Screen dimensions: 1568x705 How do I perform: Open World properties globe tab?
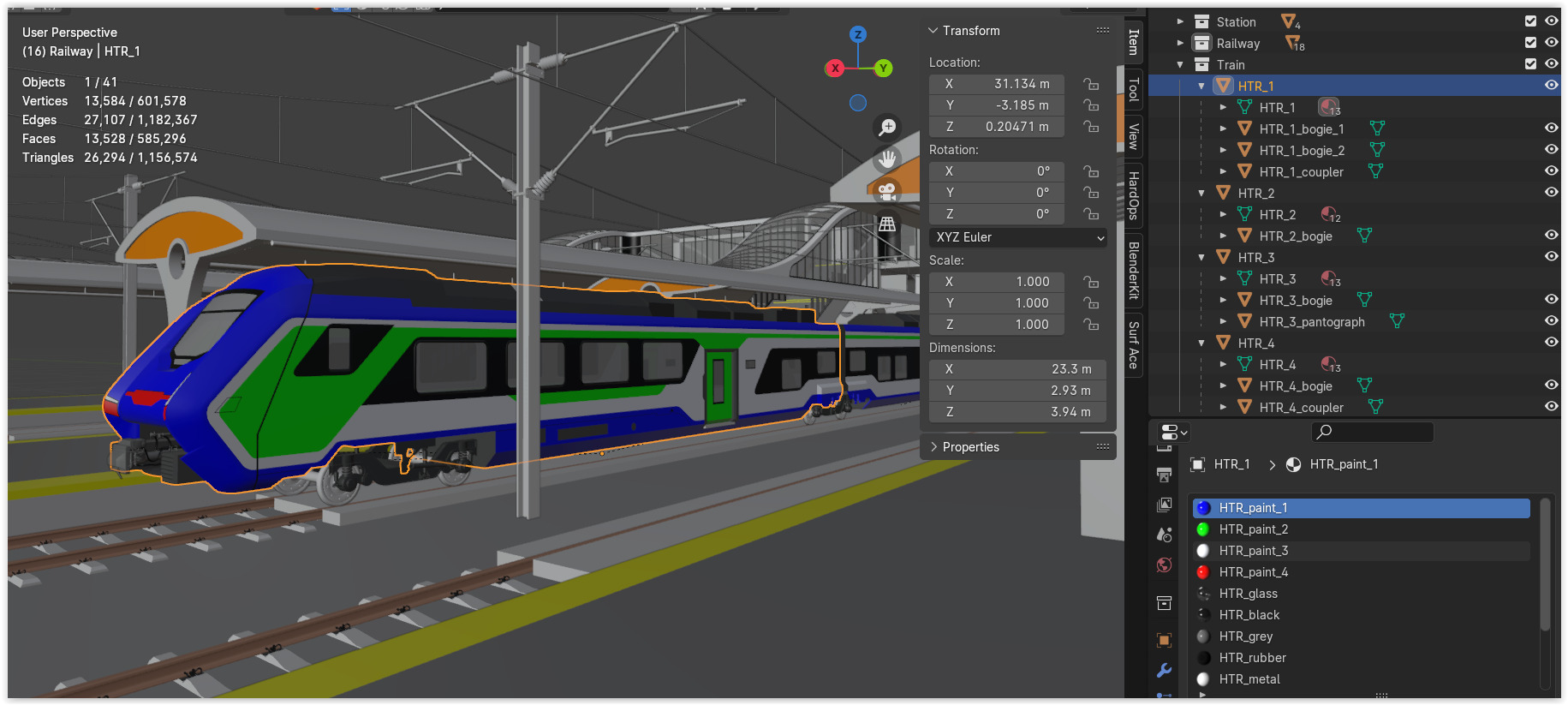click(1164, 565)
